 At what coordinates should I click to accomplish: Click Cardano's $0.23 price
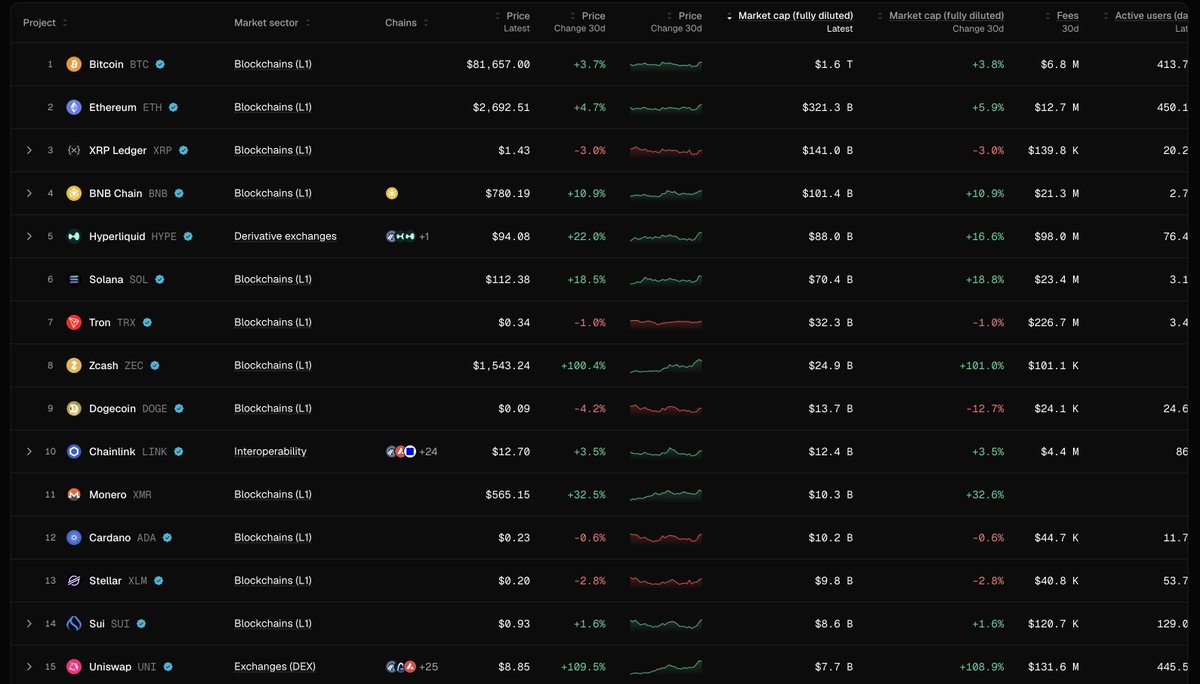[x=514, y=537]
